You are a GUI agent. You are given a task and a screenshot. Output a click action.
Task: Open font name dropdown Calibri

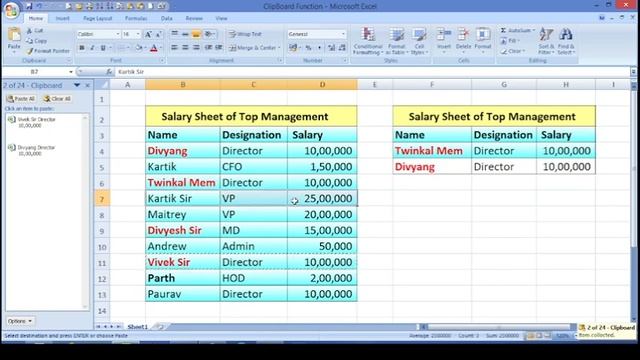coord(118,34)
